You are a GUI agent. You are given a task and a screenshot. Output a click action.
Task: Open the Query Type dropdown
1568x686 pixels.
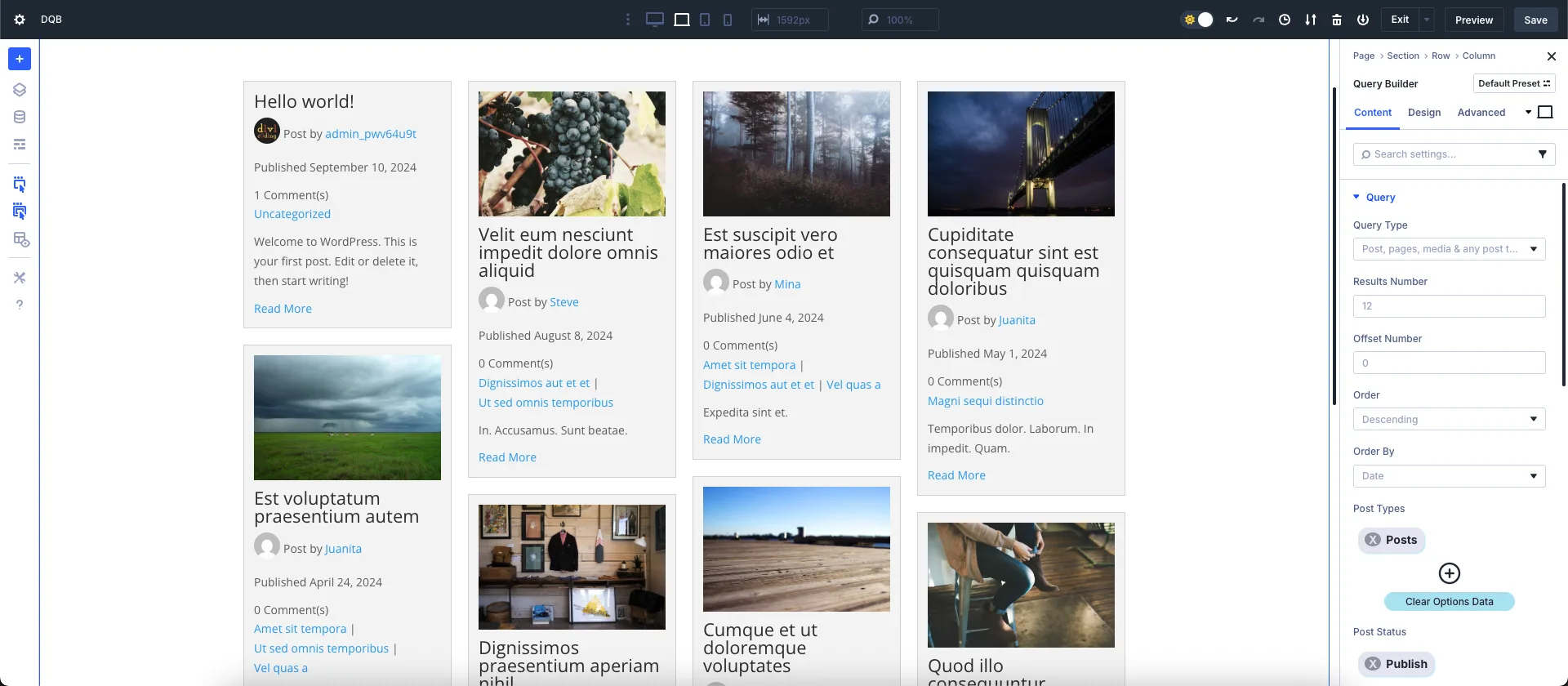[1449, 249]
